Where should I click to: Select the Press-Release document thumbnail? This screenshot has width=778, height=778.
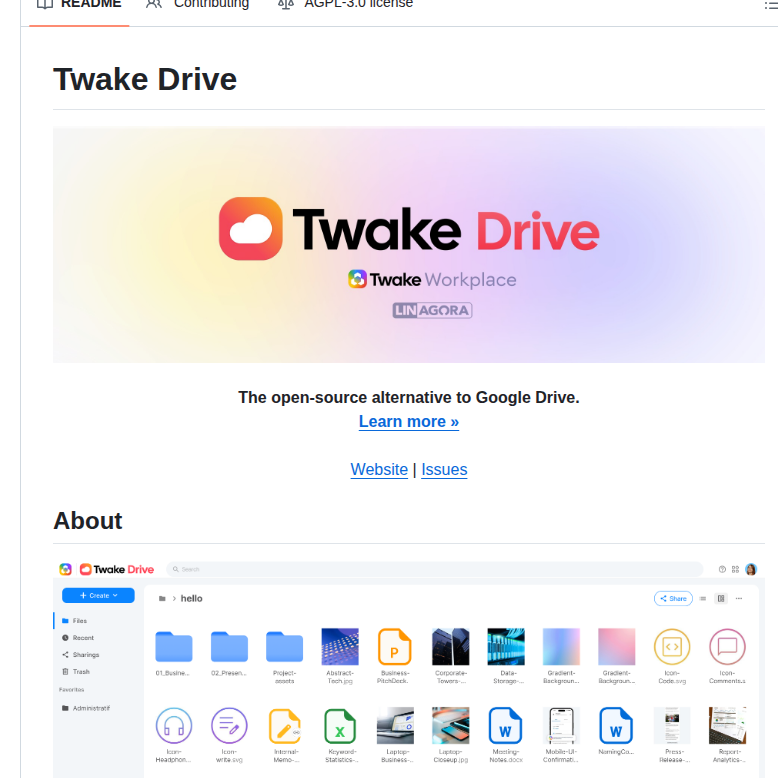click(672, 725)
